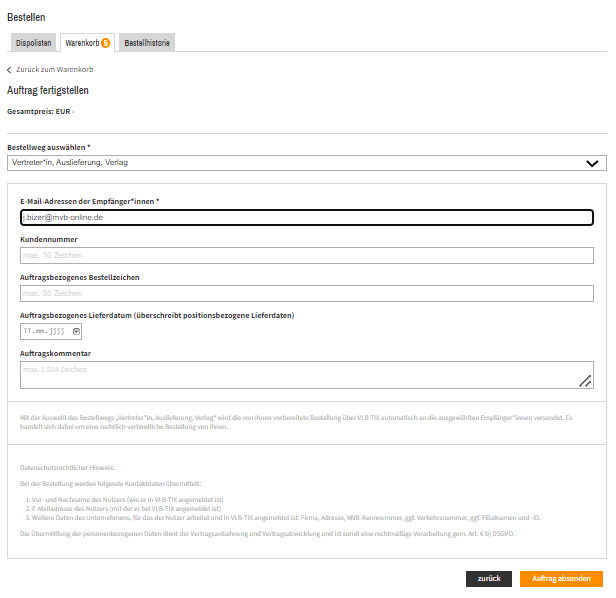Submit with Auftrag absenden button
Viewport: 616px width, 598px height.
[x=561, y=579]
